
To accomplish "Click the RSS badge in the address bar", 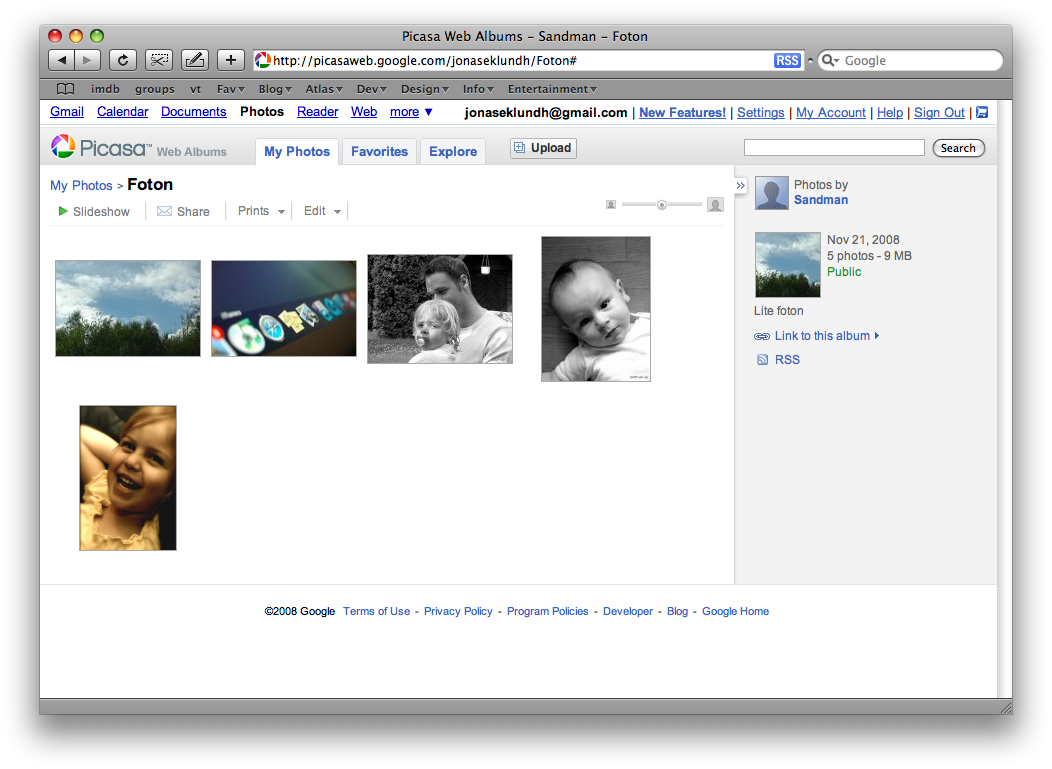I will tap(787, 61).
